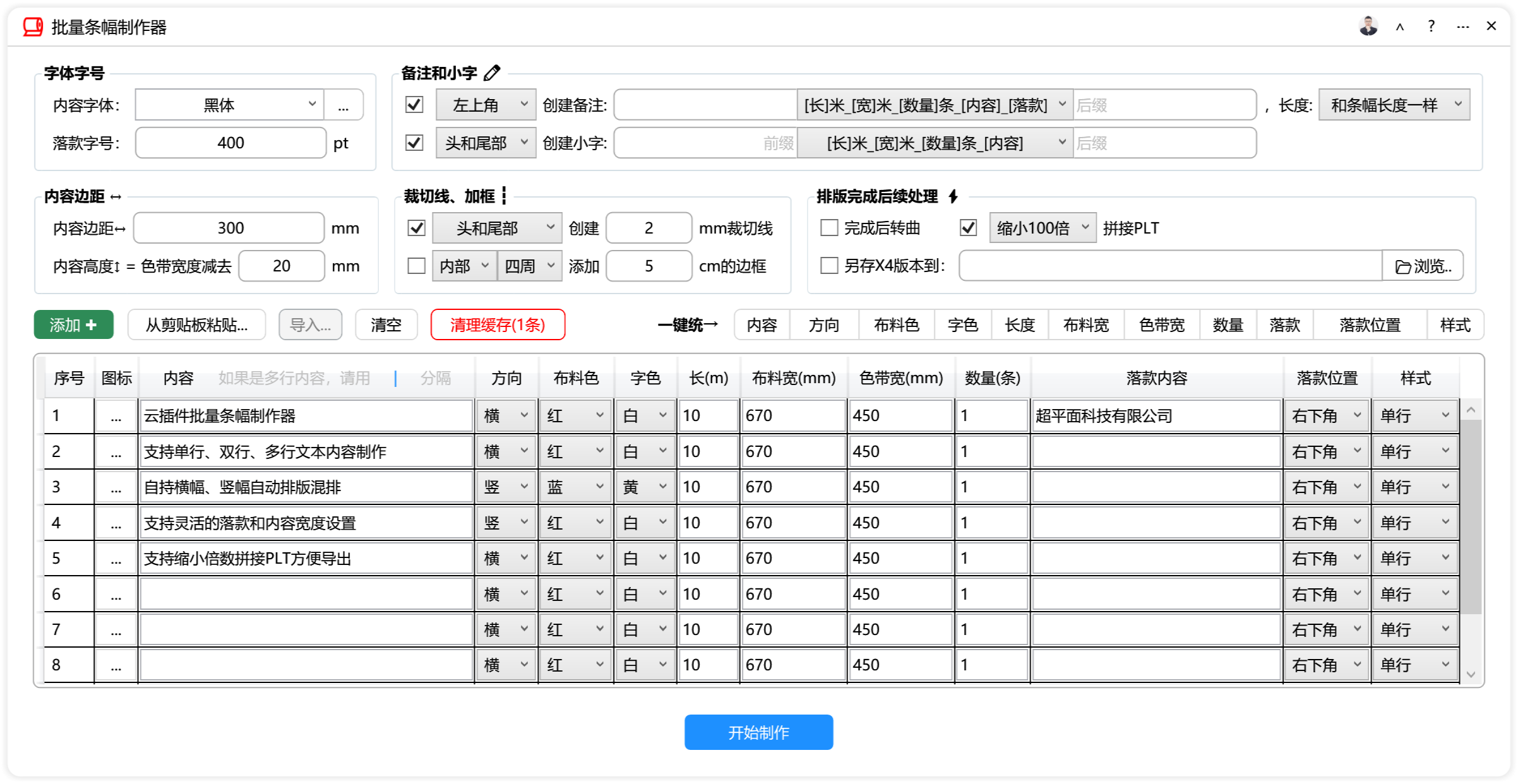Open icon picker ... for row 6

pyautogui.click(x=116, y=595)
